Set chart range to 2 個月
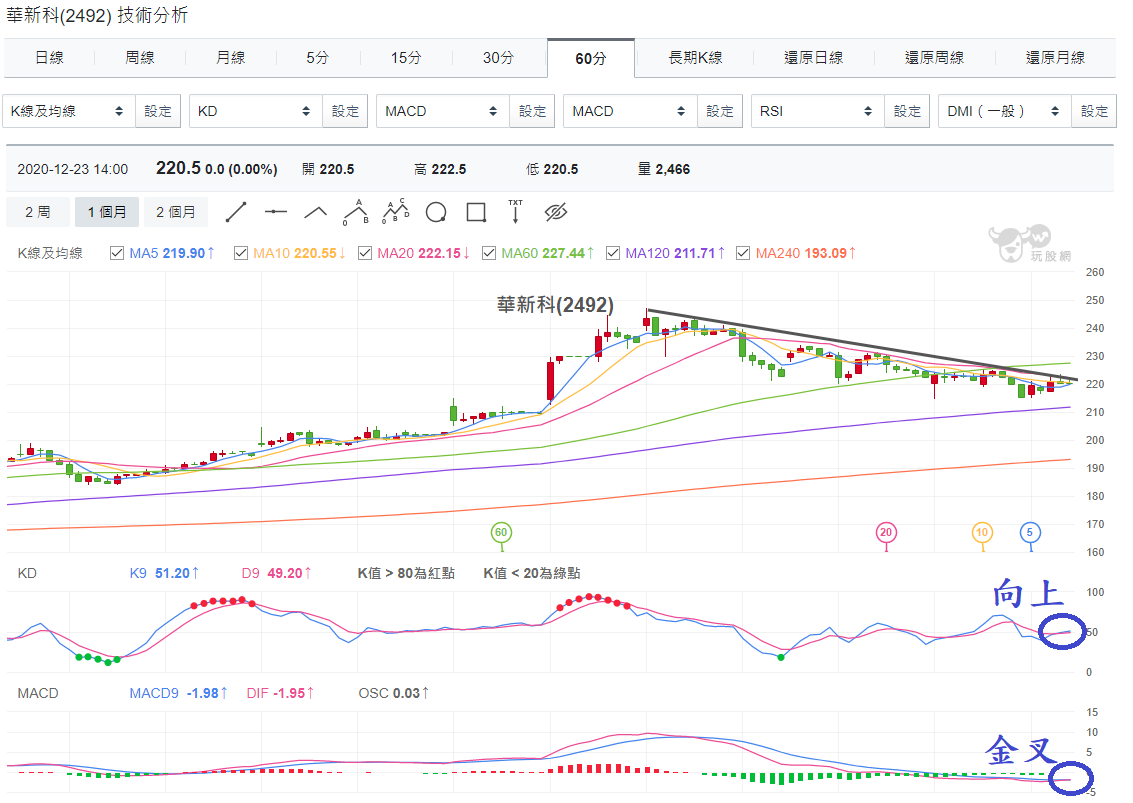The image size is (1133, 803). tap(176, 212)
